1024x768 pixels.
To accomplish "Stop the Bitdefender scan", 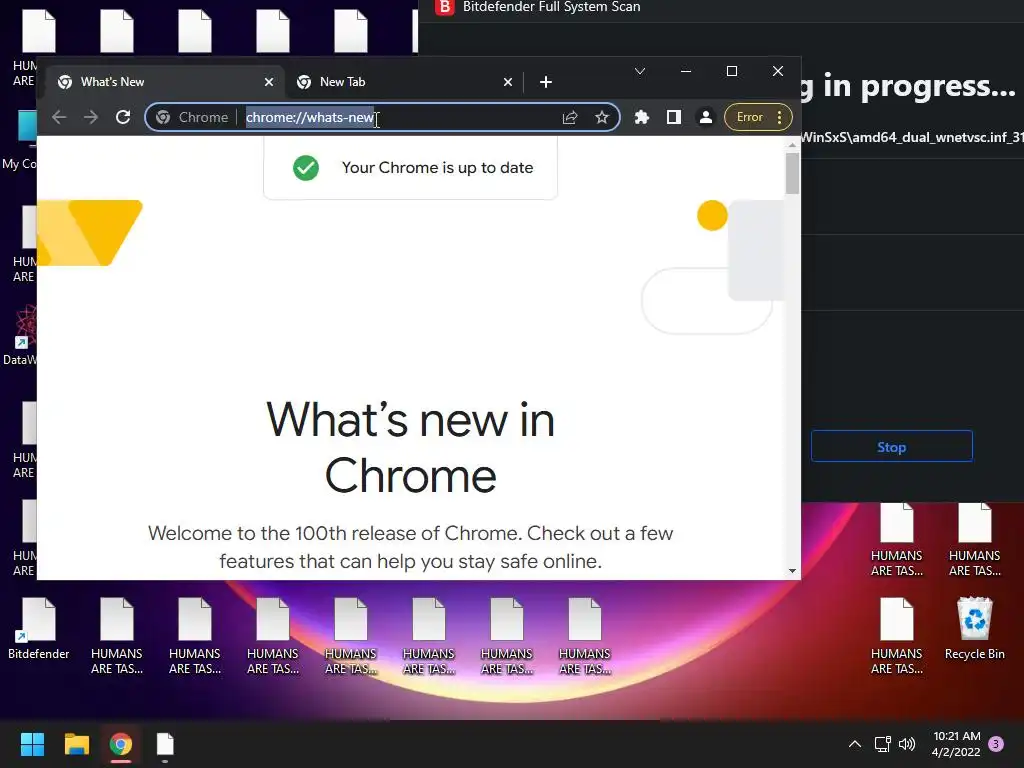I will pos(891,447).
